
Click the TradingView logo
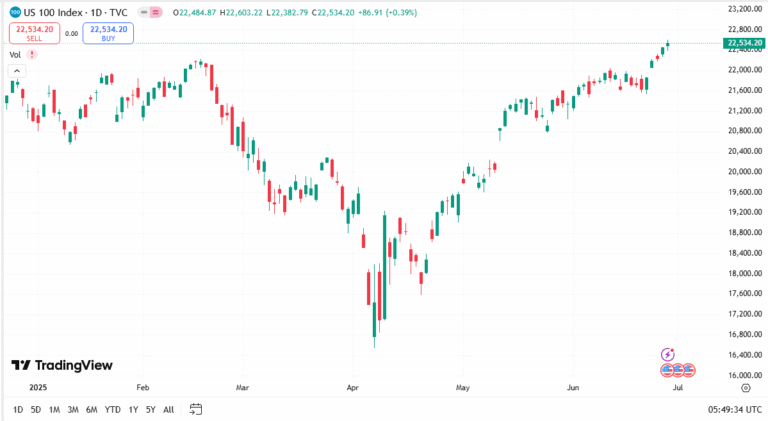[61, 366]
